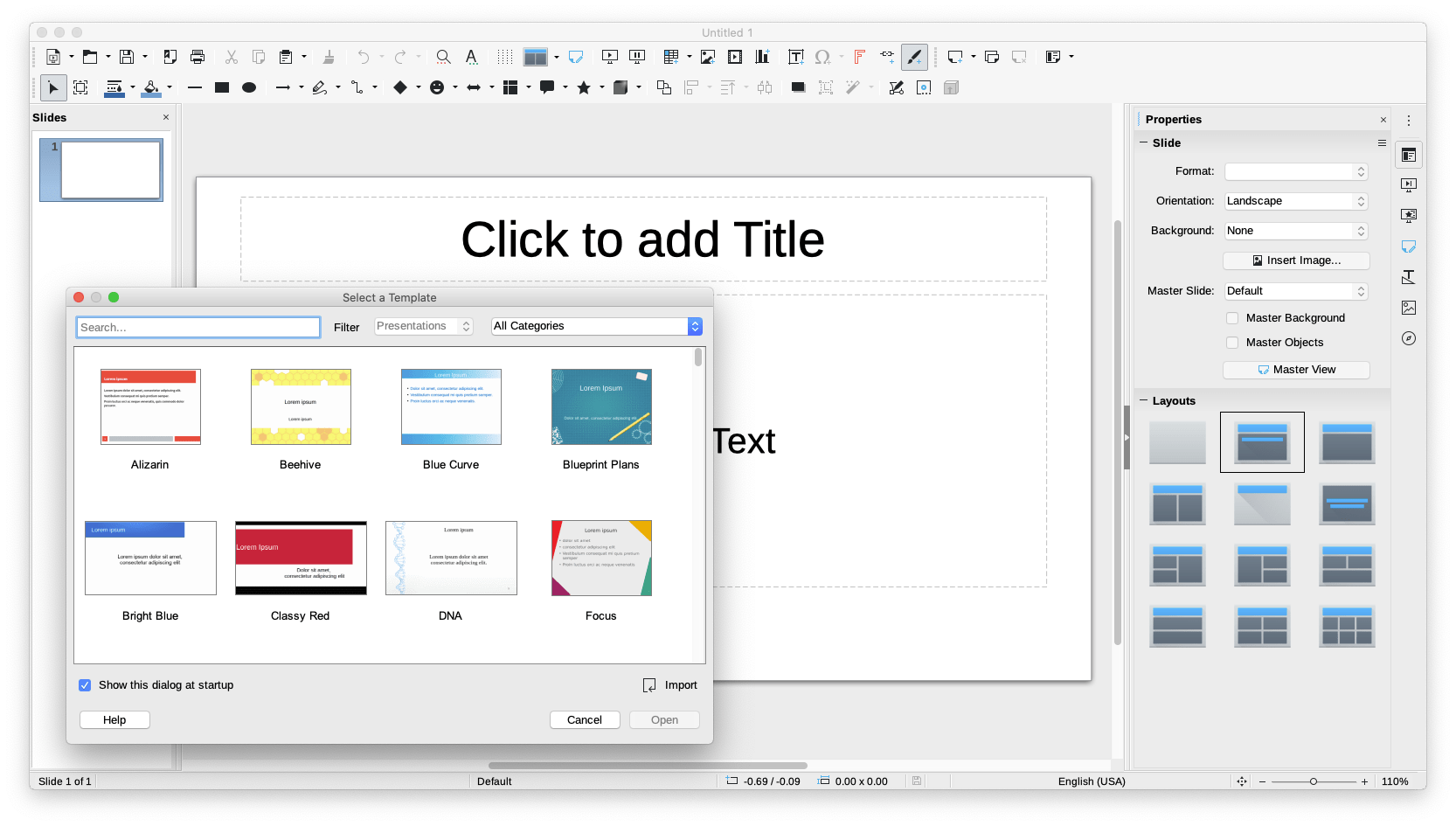The image size is (1456, 826).
Task: Collapse the Slide section in Properties
Action: pyautogui.click(x=1143, y=142)
